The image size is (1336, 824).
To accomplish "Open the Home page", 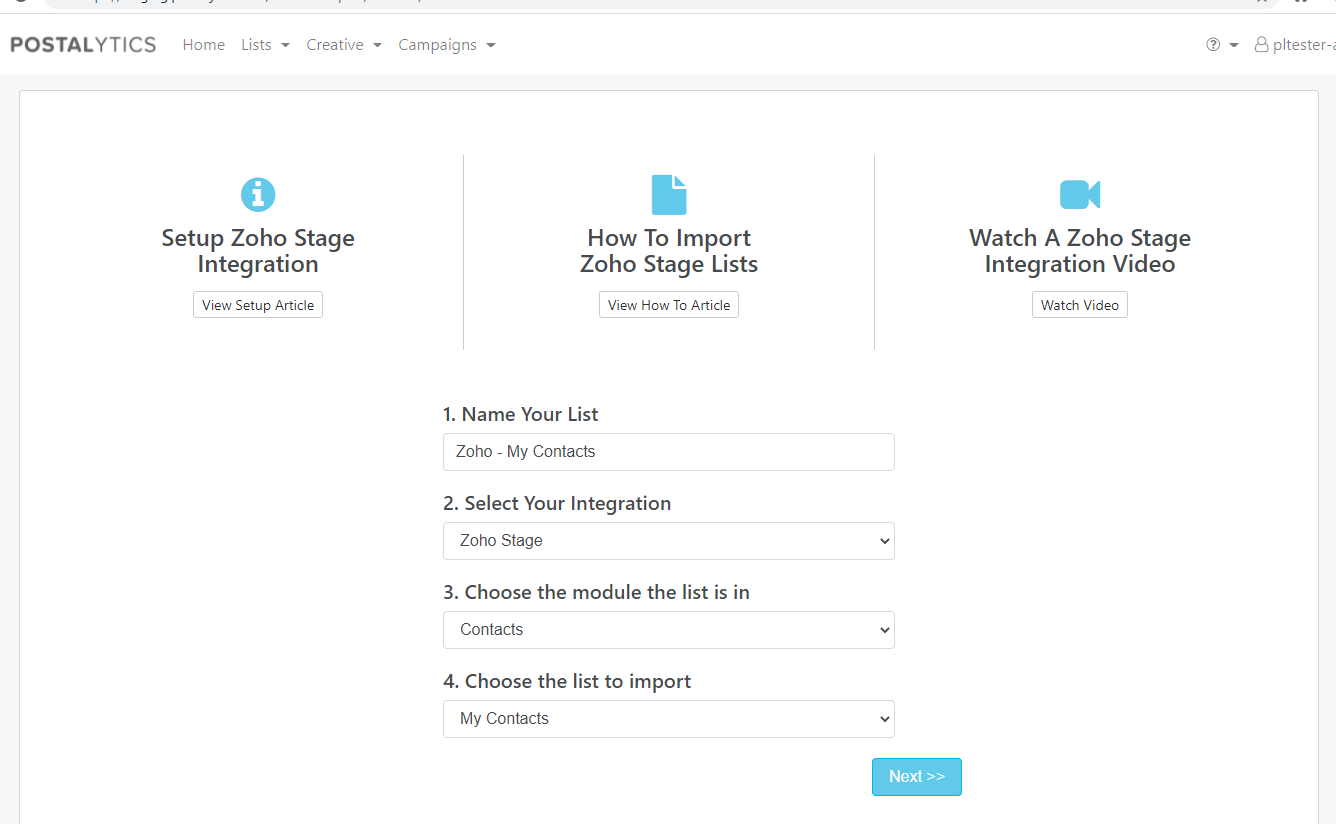I will pyautogui.click(x=204, y=45).
